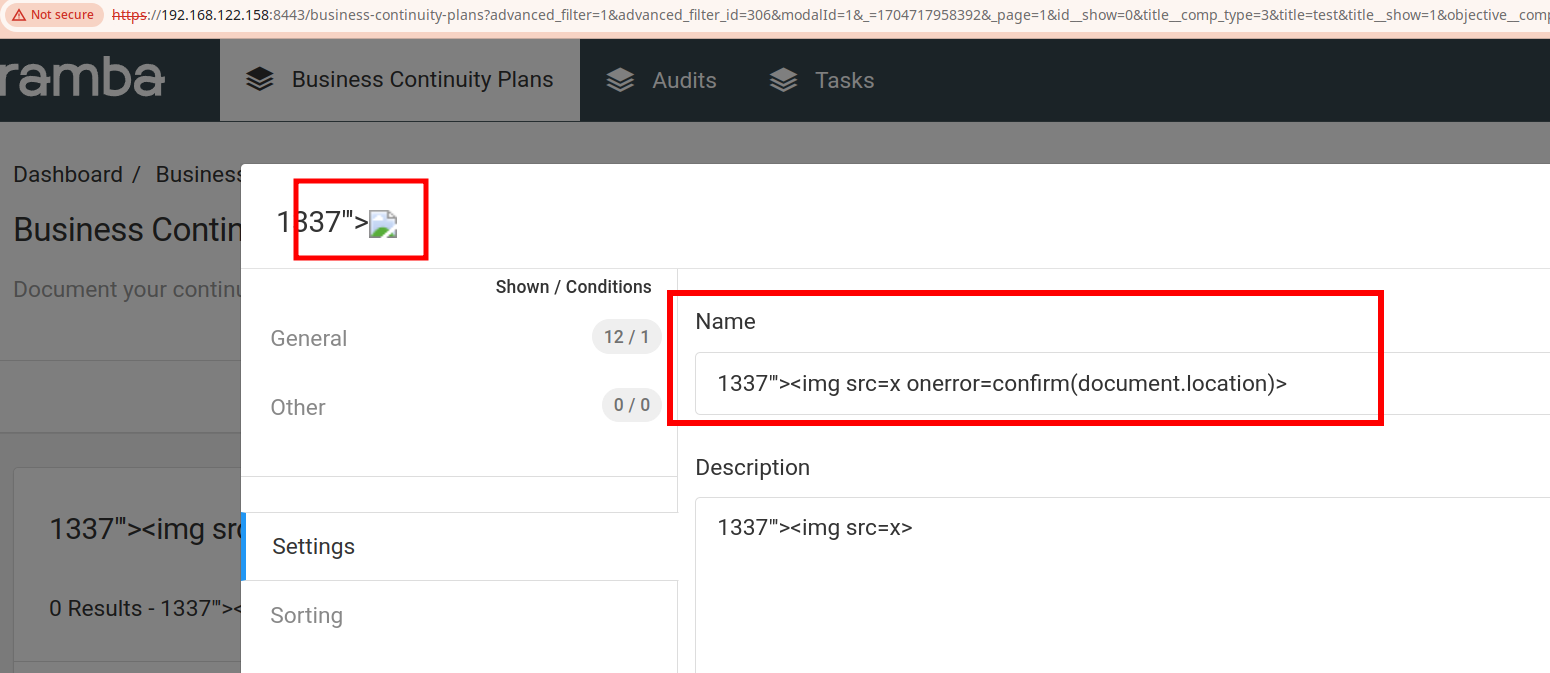Open the Audits menu item
Viewport: 1550px width, 673px height.
pyautogui.click(x=661, y=80)
